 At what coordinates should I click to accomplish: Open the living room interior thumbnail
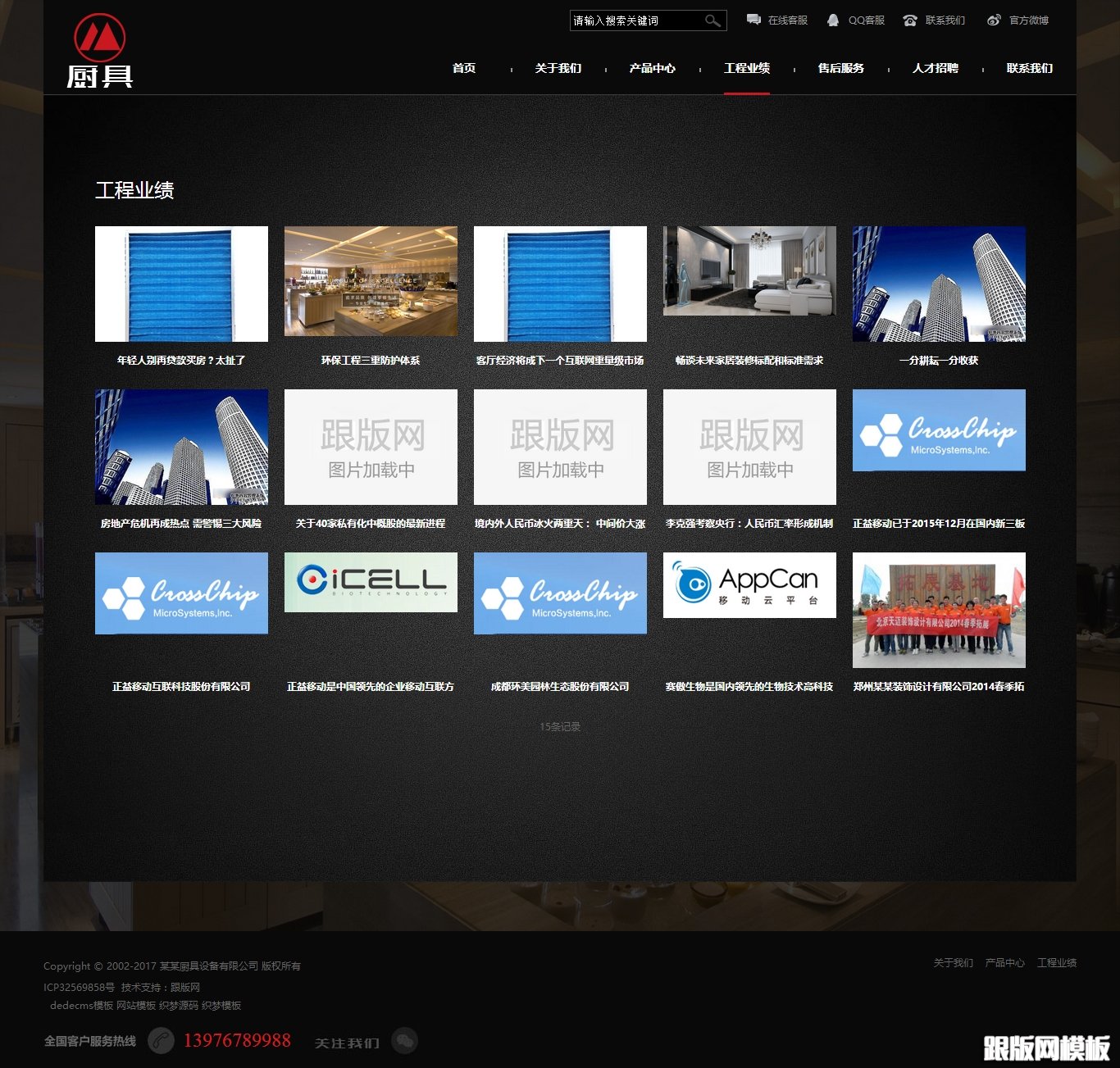(749, 271)
